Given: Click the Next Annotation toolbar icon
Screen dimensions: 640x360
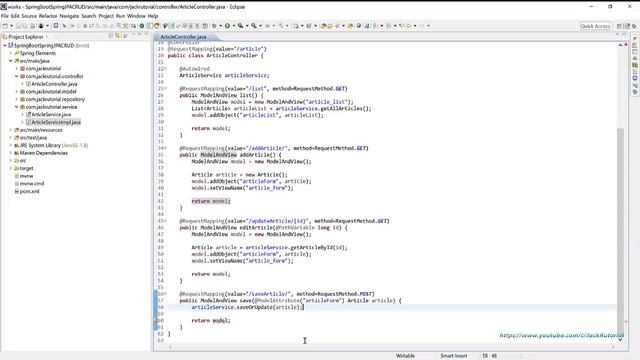Looking at the screenshot, I should coord(375,26).
